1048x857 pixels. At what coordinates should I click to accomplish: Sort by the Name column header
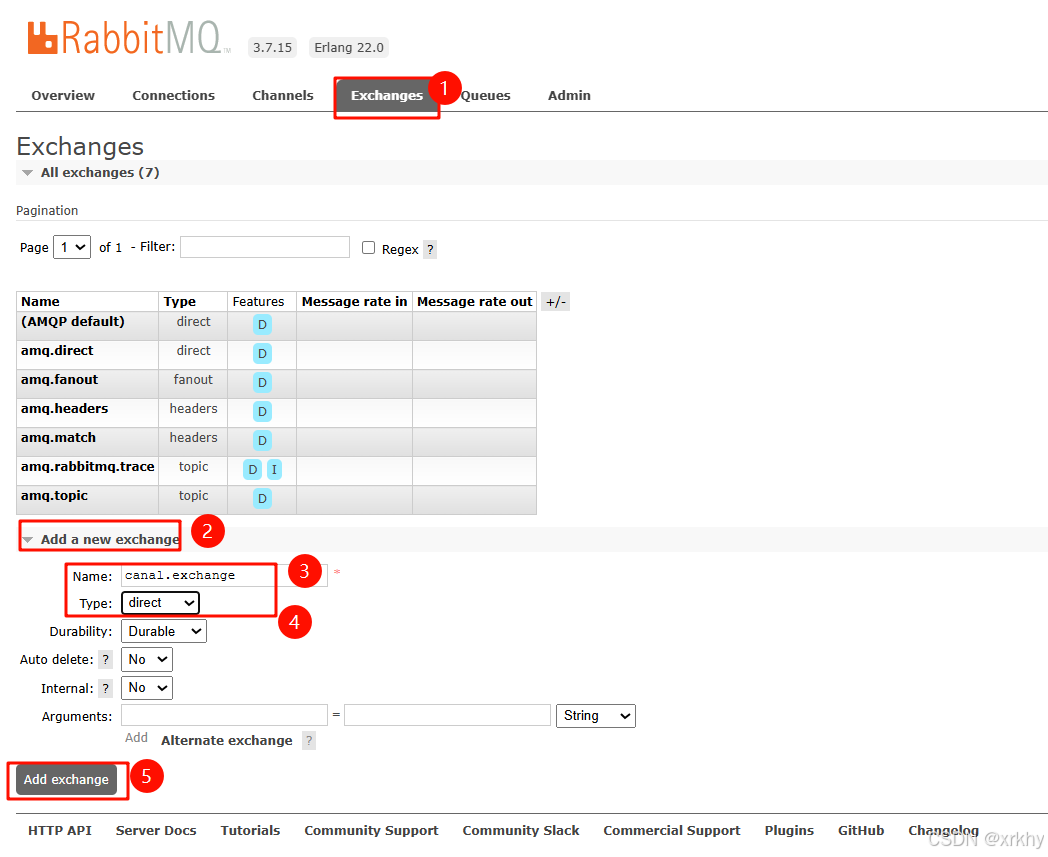40,301
